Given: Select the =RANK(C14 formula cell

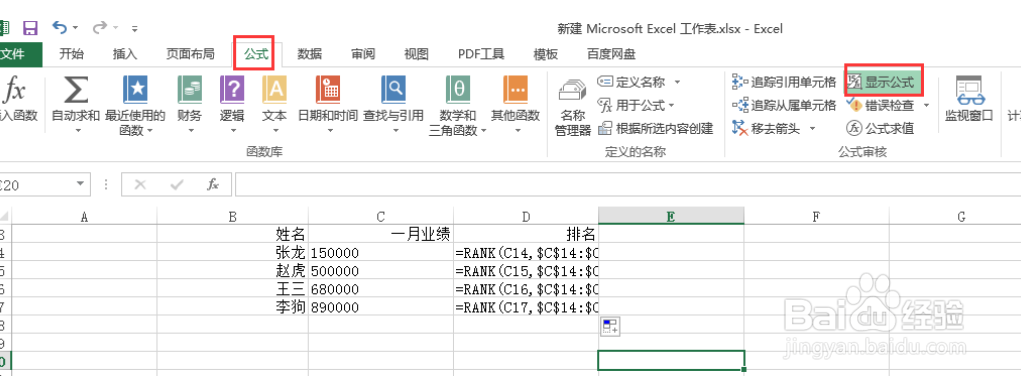Looking at the screenshot, I should click(x=525, y=252).
